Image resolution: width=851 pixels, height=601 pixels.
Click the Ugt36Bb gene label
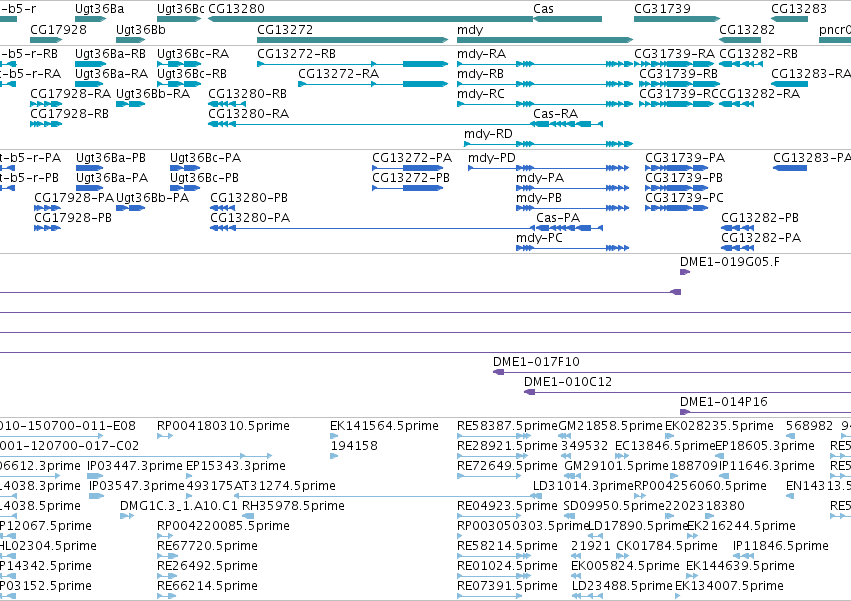[141, 29]
